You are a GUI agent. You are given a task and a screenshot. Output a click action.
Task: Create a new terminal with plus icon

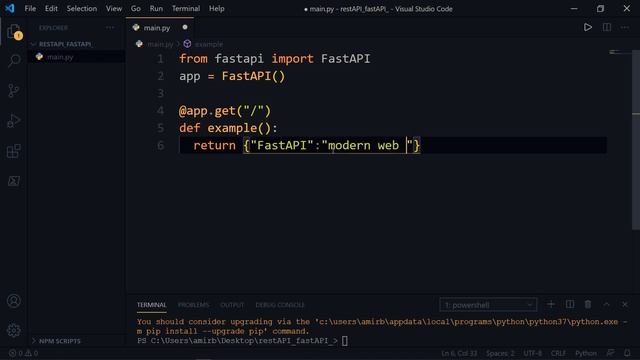(x=551, y=304)
